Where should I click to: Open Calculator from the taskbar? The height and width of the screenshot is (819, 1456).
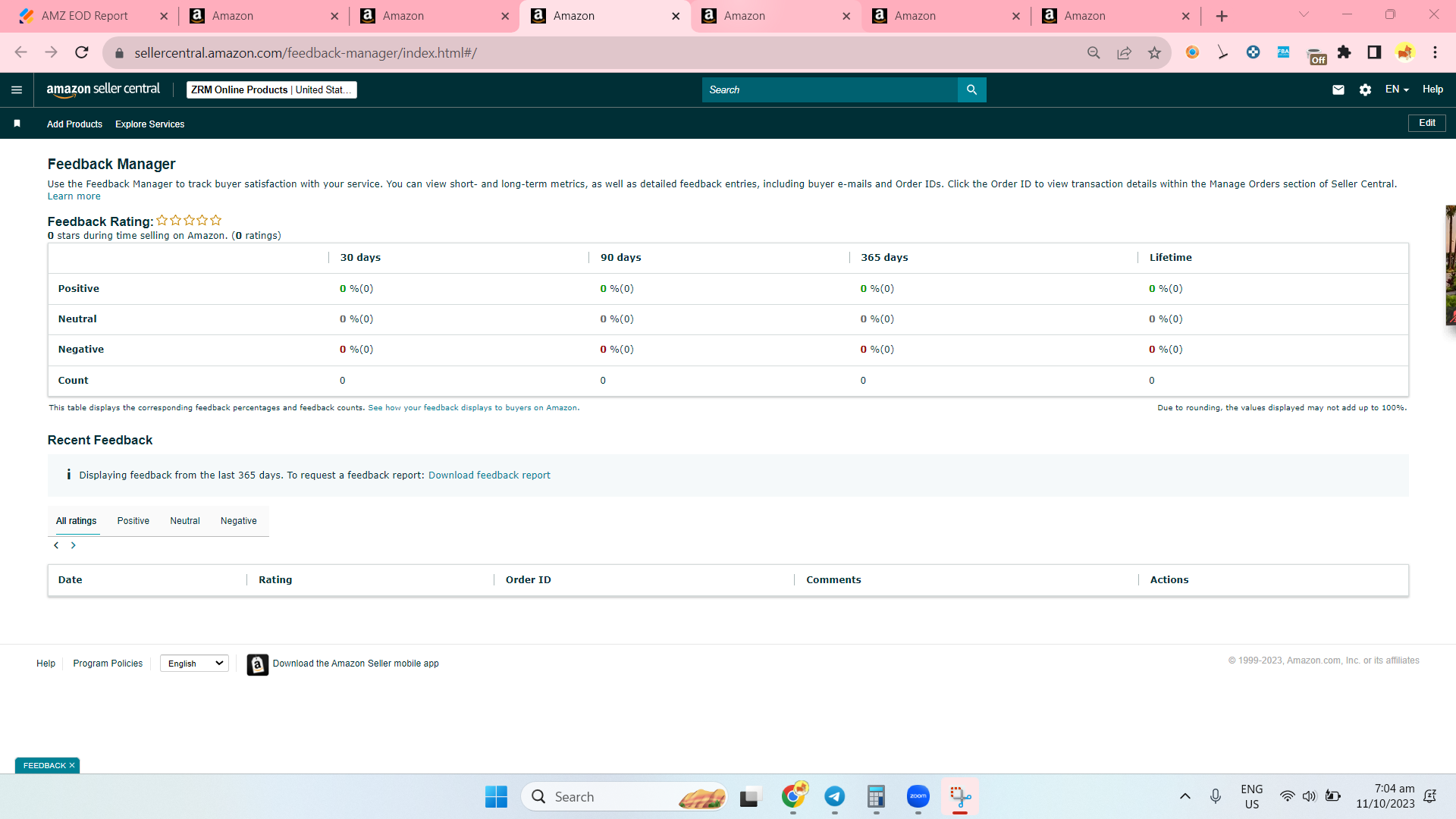pyautogui.click(x=877, y=796)
